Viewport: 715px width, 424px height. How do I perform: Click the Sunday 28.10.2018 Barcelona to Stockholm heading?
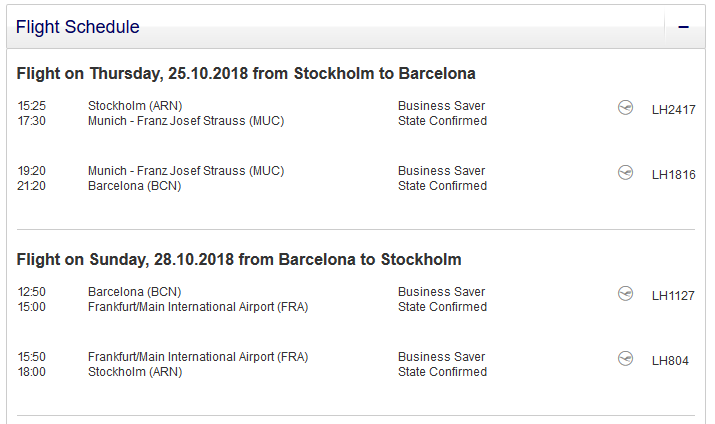coord(239,259)
